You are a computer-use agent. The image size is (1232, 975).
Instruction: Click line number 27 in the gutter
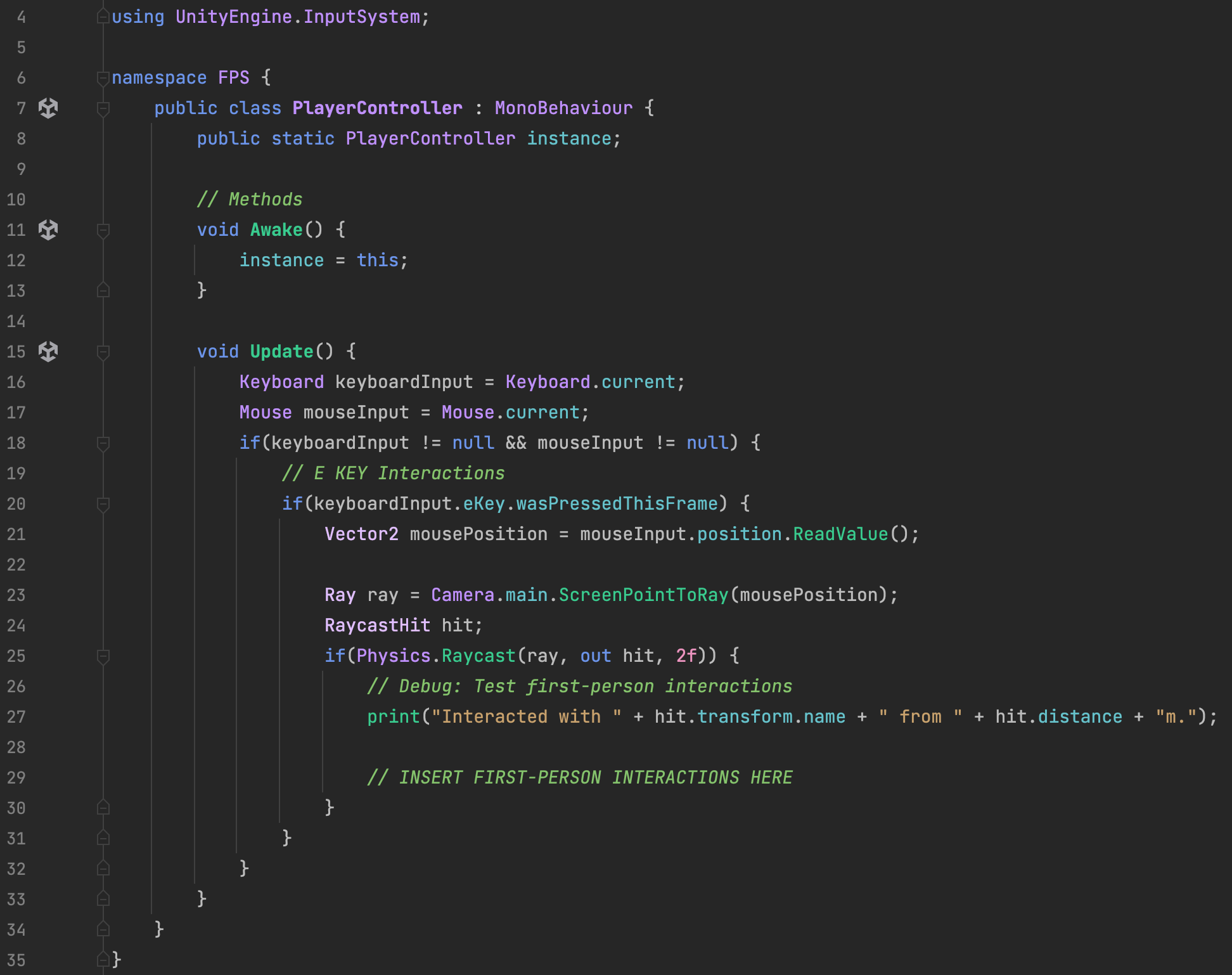tap(16, 717)
